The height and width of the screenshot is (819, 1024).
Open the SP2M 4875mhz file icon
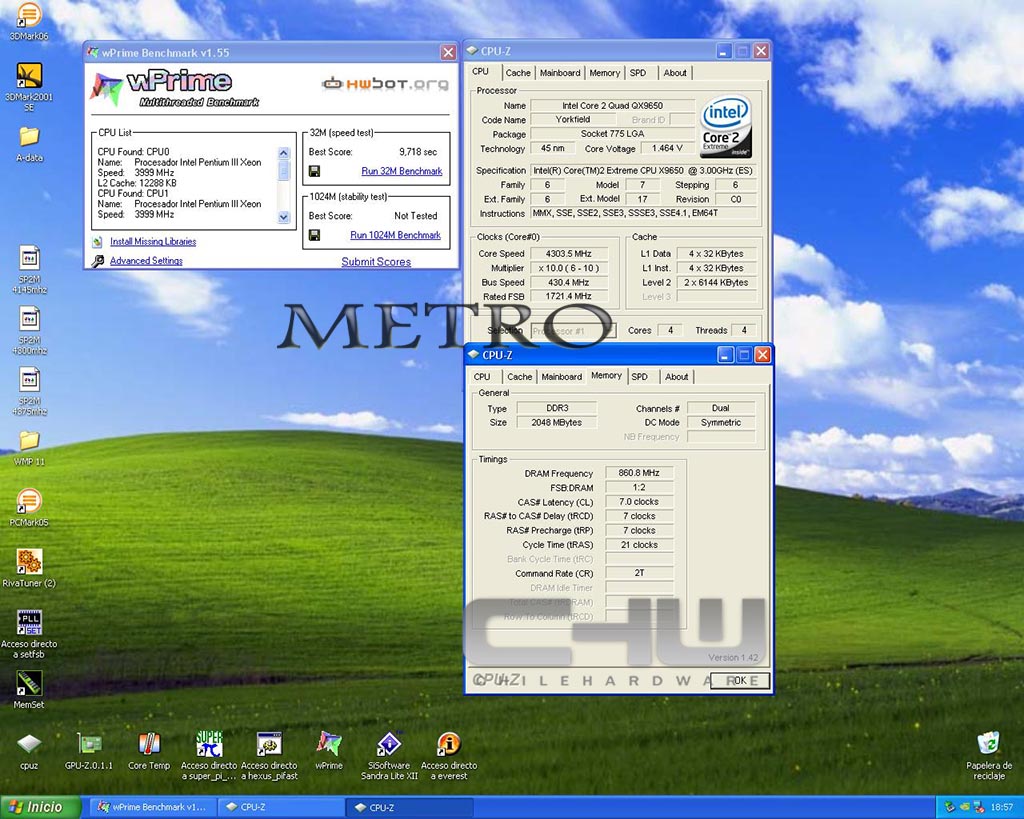[x=29, y=380]
